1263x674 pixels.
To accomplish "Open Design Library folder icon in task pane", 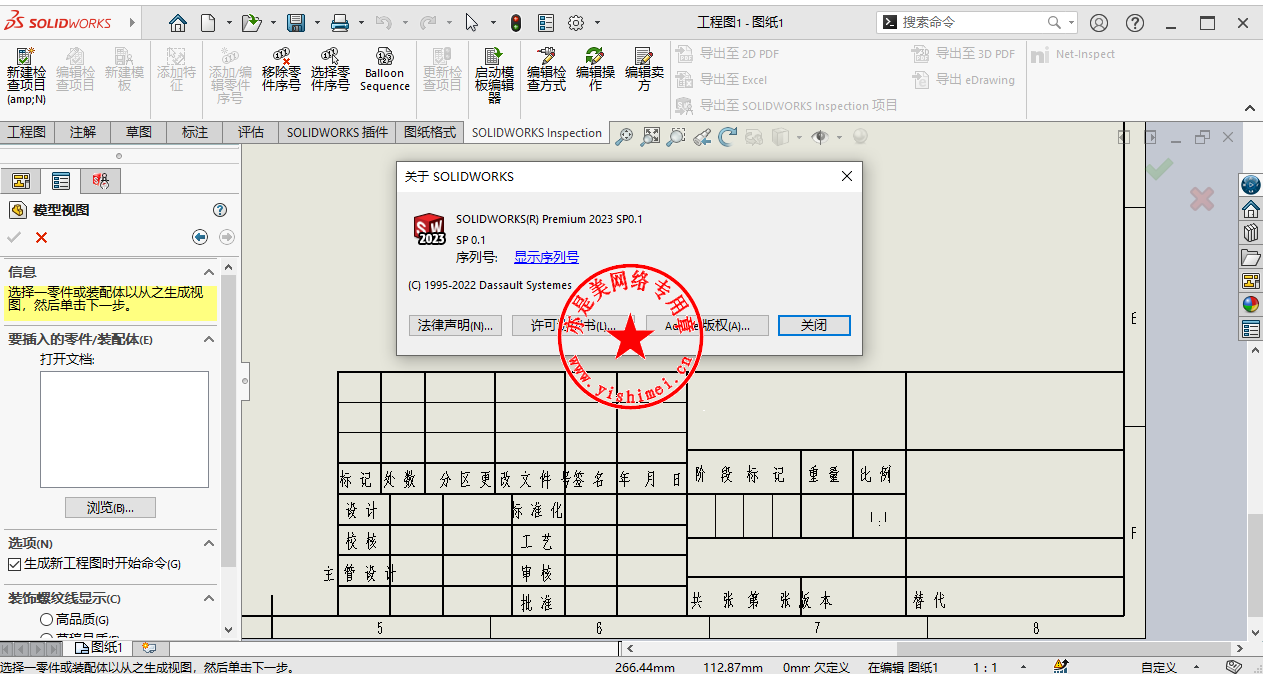I will click(x=1250, y=257).
